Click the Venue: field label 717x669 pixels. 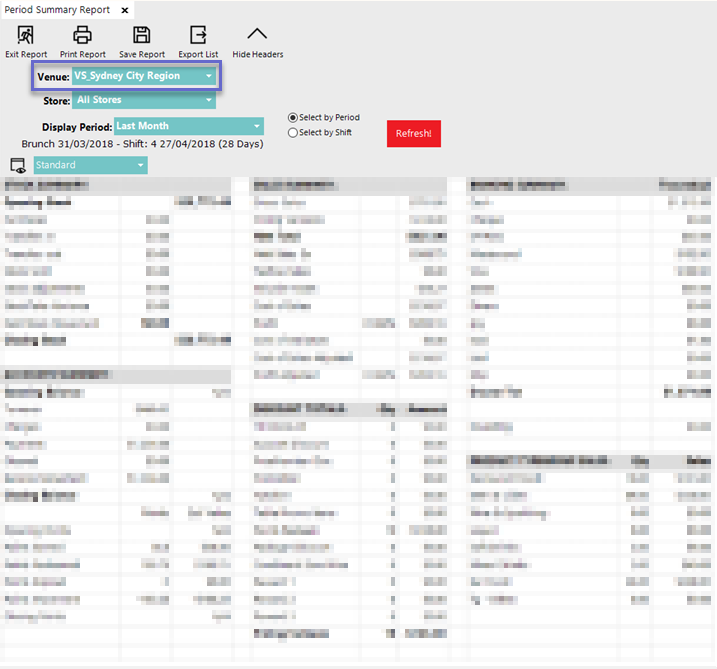(x=53, y=76)
